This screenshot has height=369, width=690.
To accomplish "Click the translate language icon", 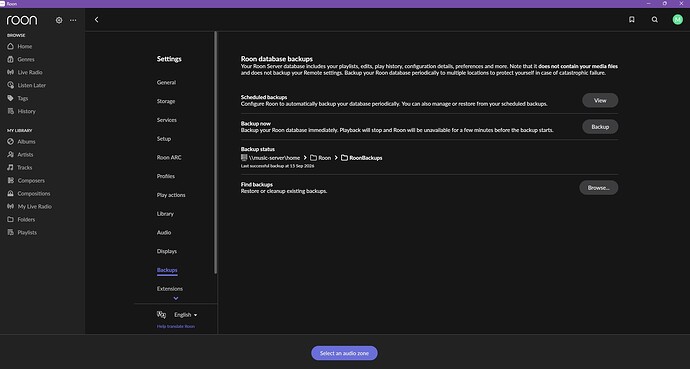I will [161, 314].
